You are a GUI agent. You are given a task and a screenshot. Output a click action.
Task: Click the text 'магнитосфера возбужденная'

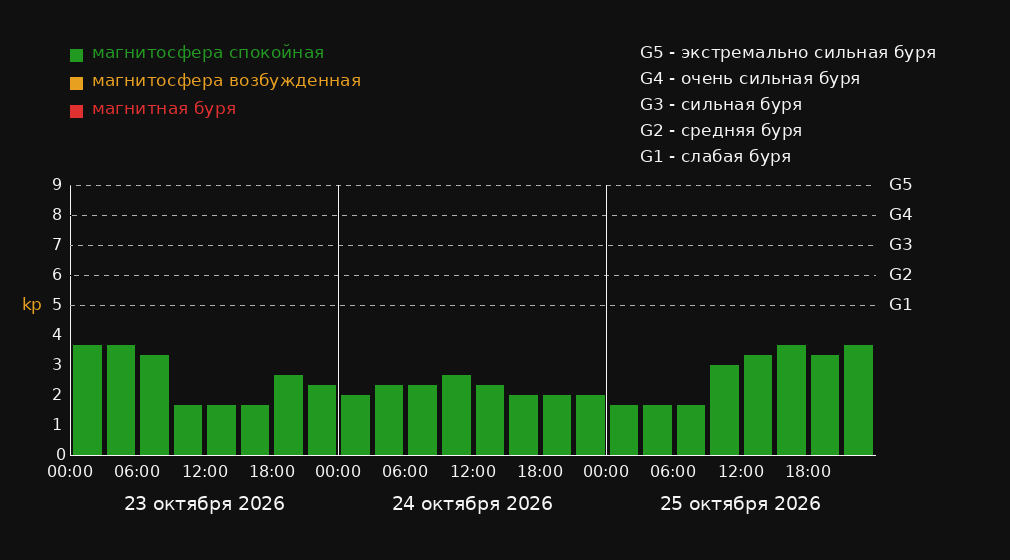click(x=226, y=81)
